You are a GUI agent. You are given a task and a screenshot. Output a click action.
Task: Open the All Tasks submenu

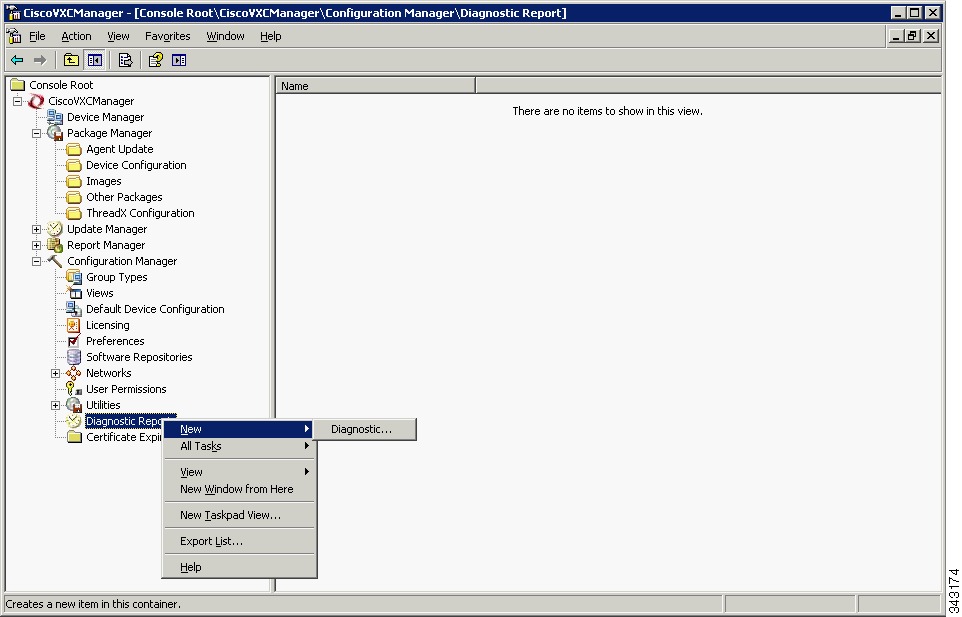tap(239, 446)
